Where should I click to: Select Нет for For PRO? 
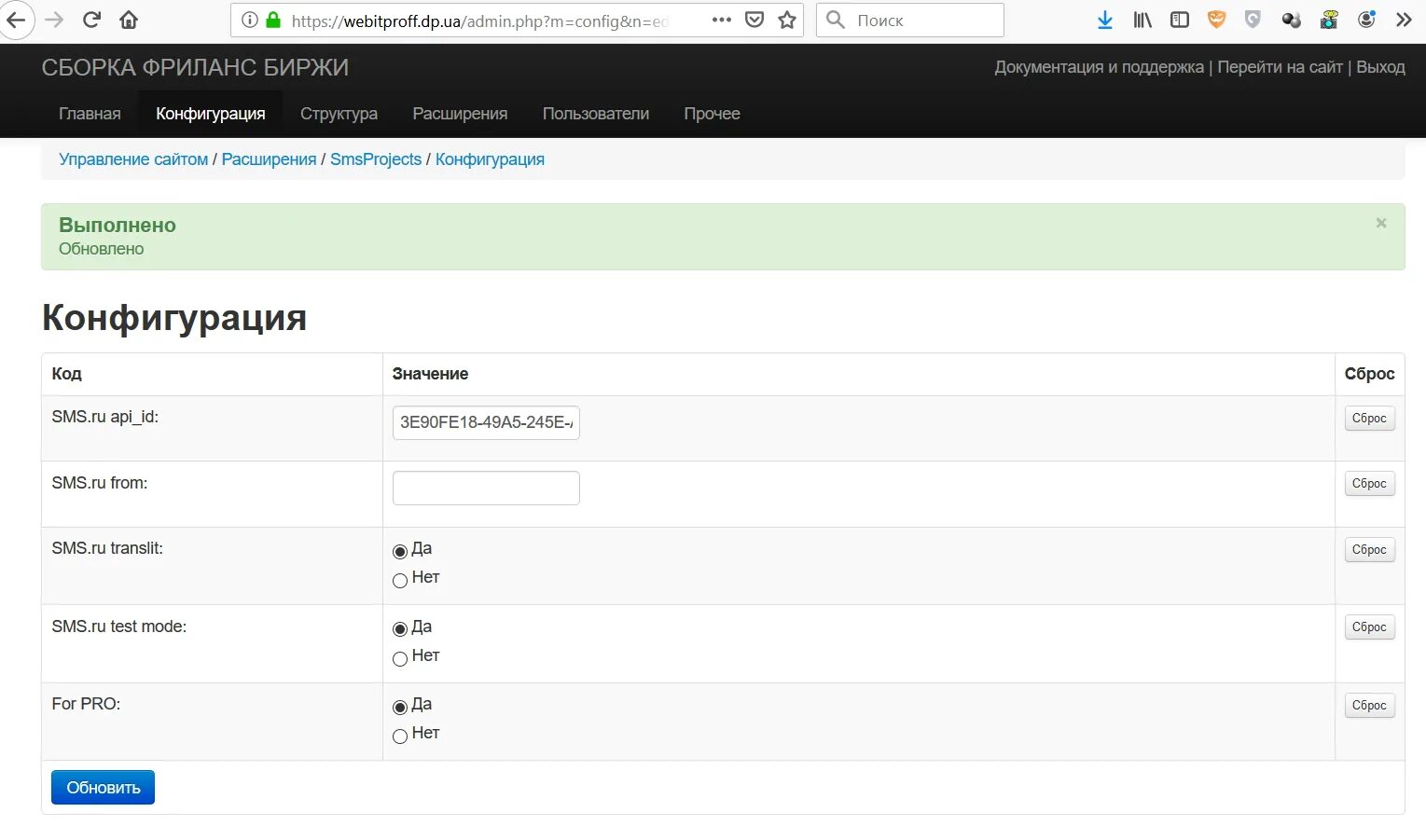[x=400, y=736]
